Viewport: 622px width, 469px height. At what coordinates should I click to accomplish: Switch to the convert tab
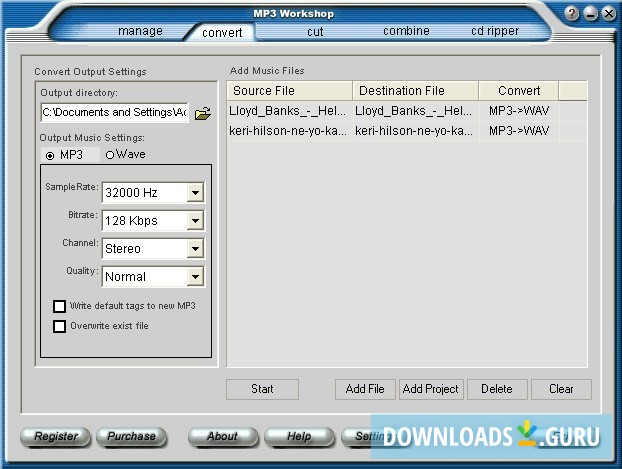click(222, 32)
